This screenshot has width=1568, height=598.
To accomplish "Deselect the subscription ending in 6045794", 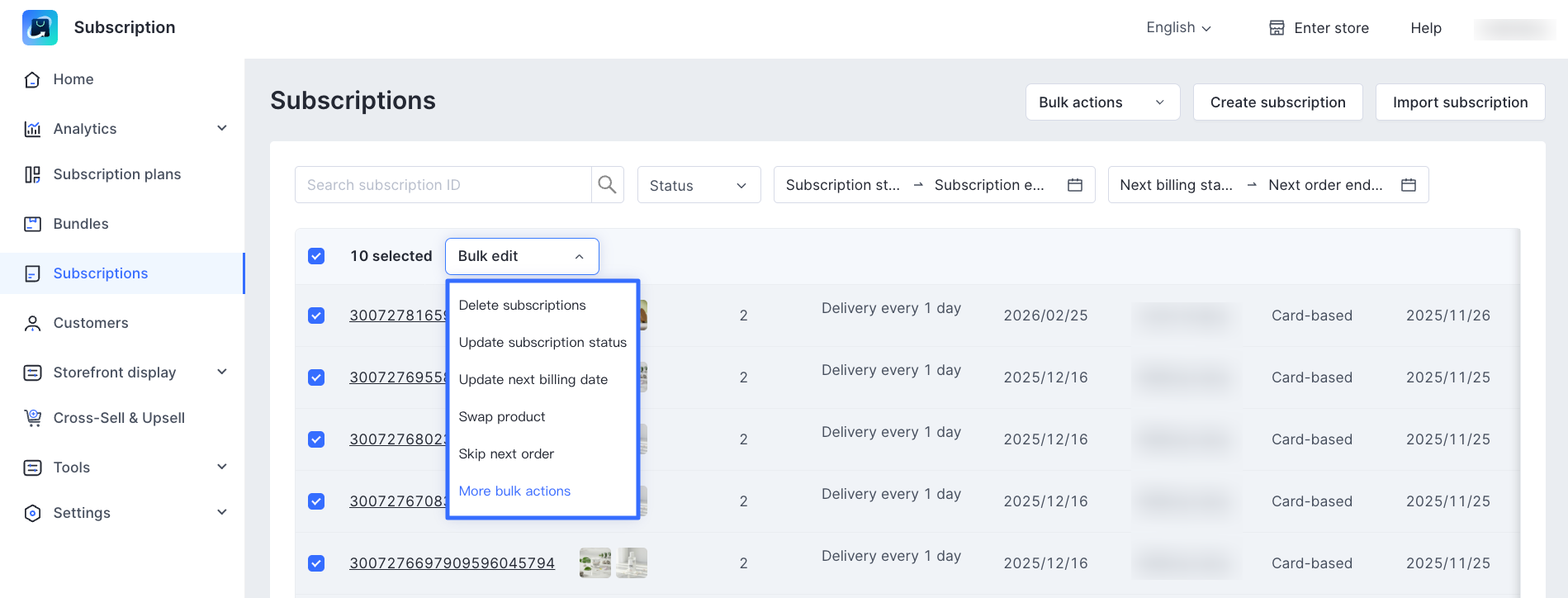I will point(316,563).
